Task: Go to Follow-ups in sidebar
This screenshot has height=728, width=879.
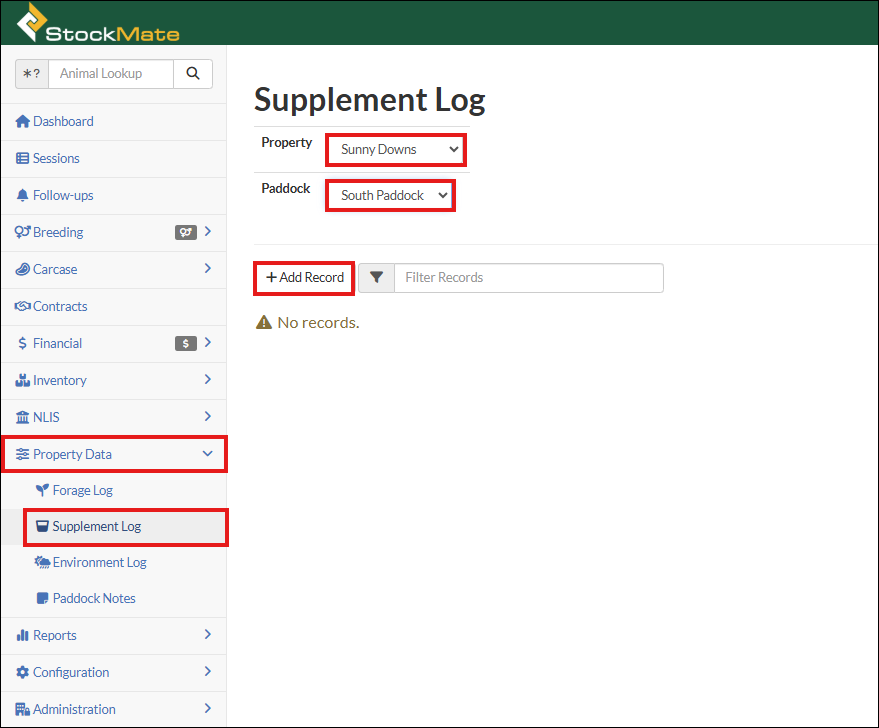Action: [x=62, y=195]
